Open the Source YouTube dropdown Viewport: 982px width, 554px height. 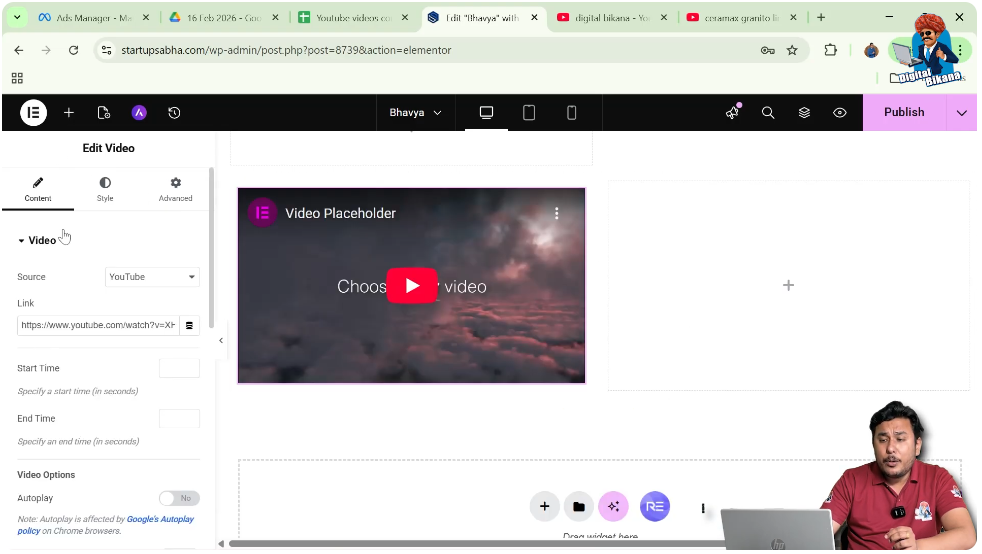coord(152,277)
